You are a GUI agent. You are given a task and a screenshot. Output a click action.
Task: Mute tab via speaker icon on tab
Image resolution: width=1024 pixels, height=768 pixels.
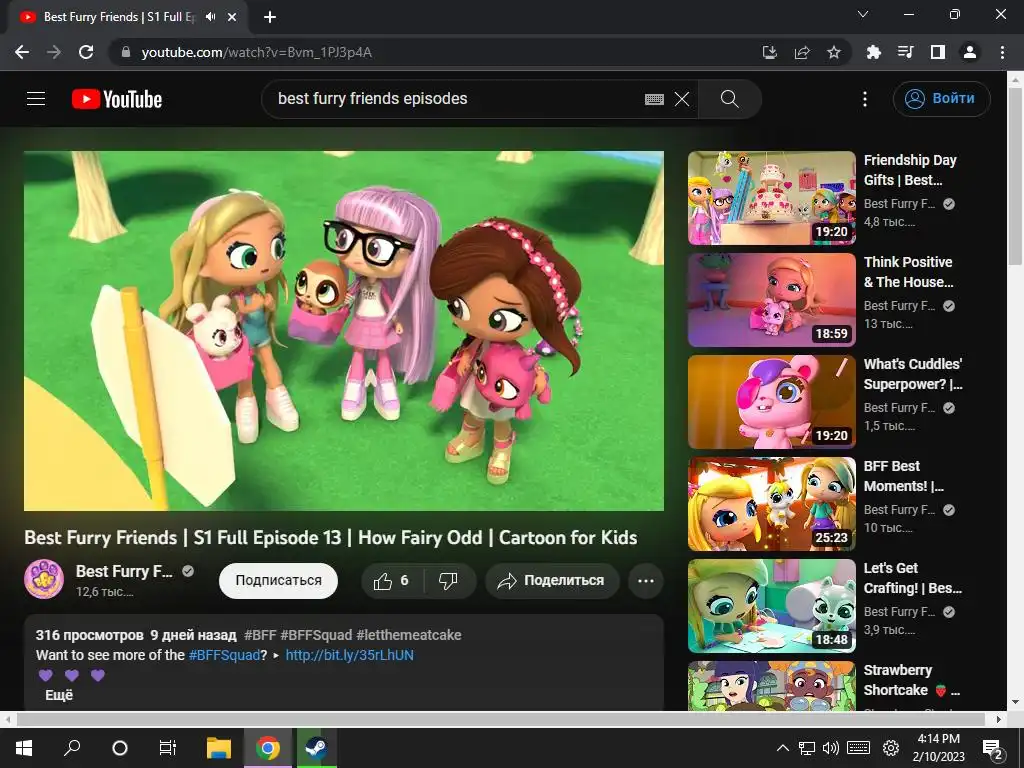pyautogui.click(x=210, y=17)
